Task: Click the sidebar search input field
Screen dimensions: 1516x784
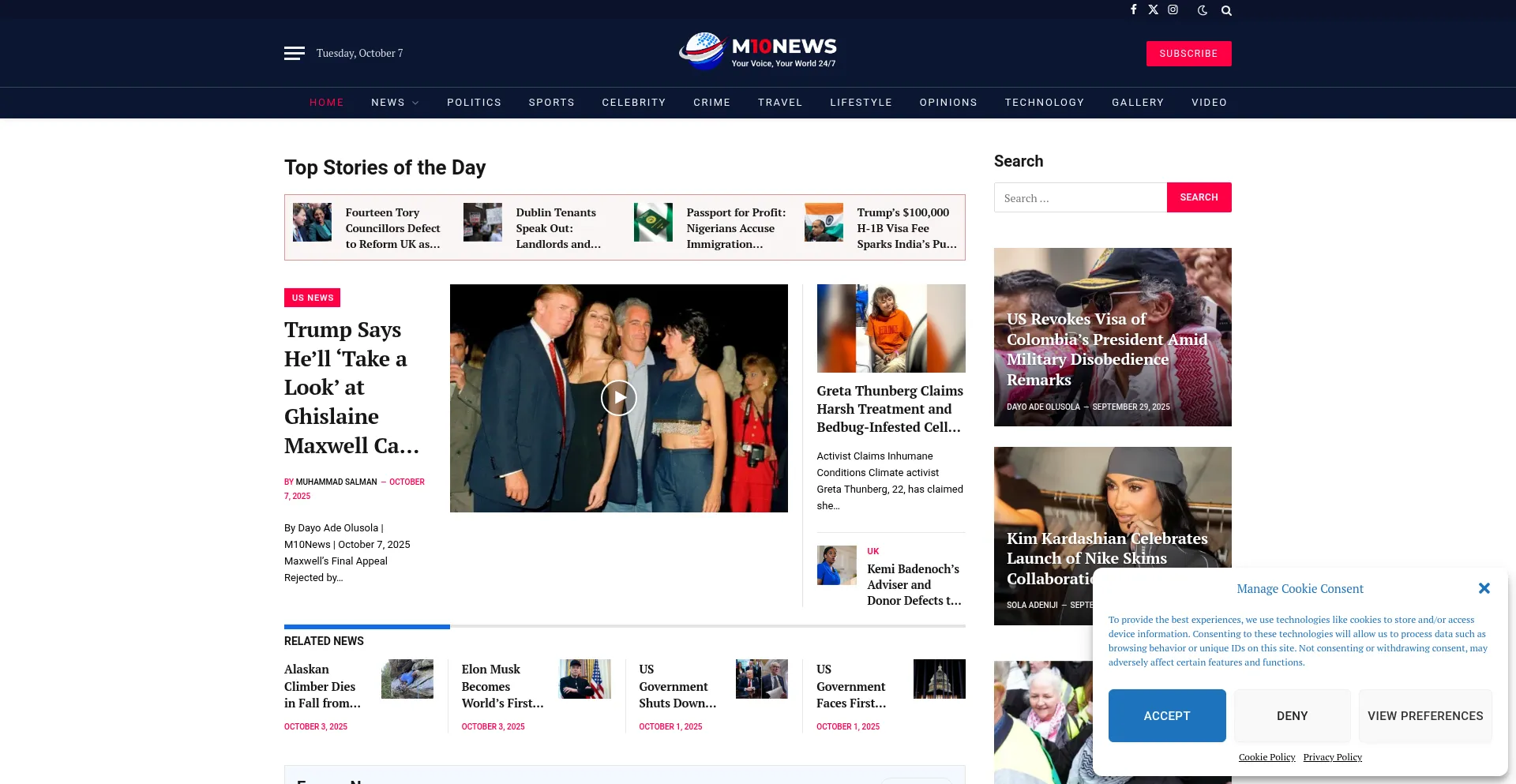Action: [x=1080, y=198]
